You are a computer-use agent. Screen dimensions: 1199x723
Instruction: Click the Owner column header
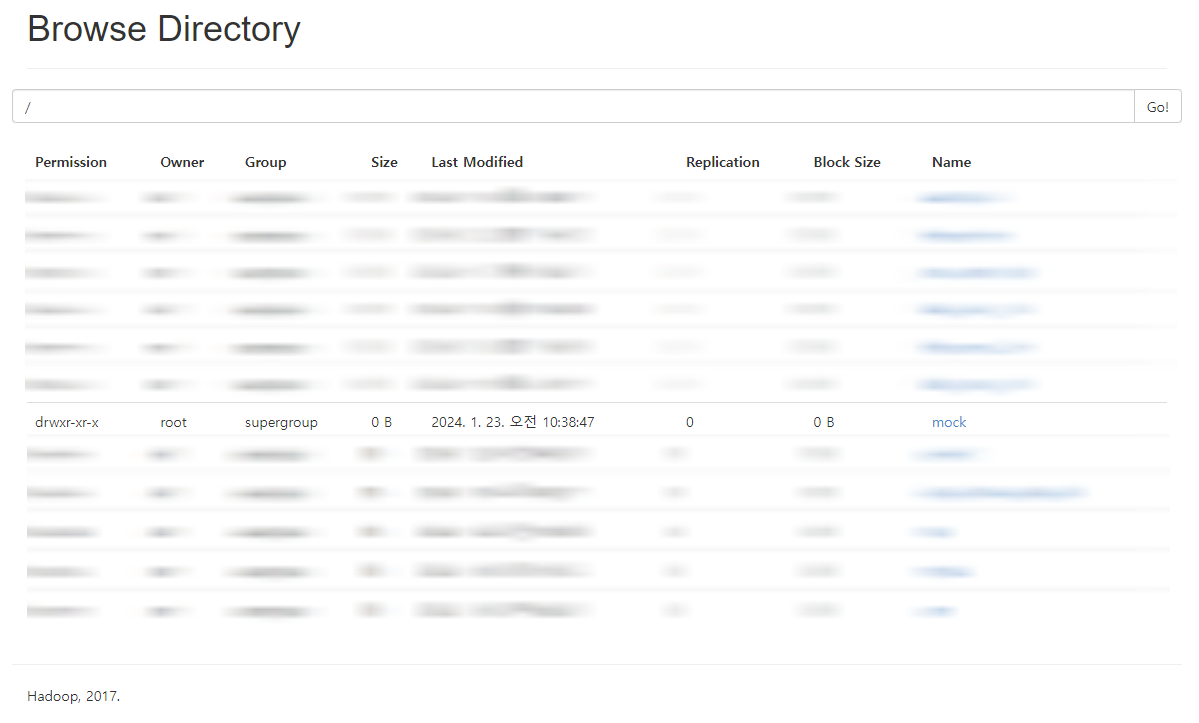tap(182, 162)
